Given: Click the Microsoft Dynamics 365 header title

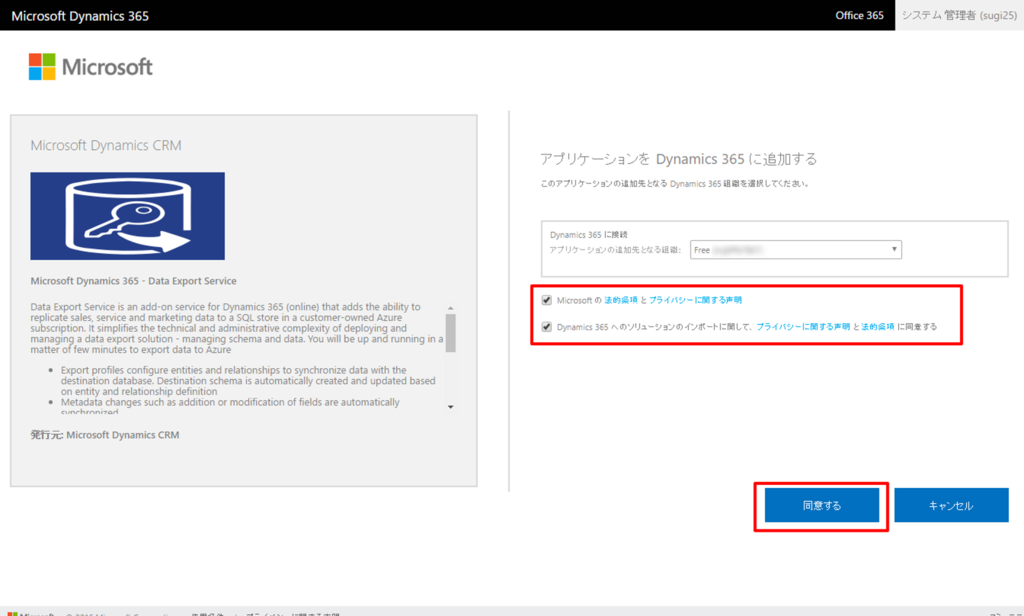Looking at the screenshot, I should 80,16.
